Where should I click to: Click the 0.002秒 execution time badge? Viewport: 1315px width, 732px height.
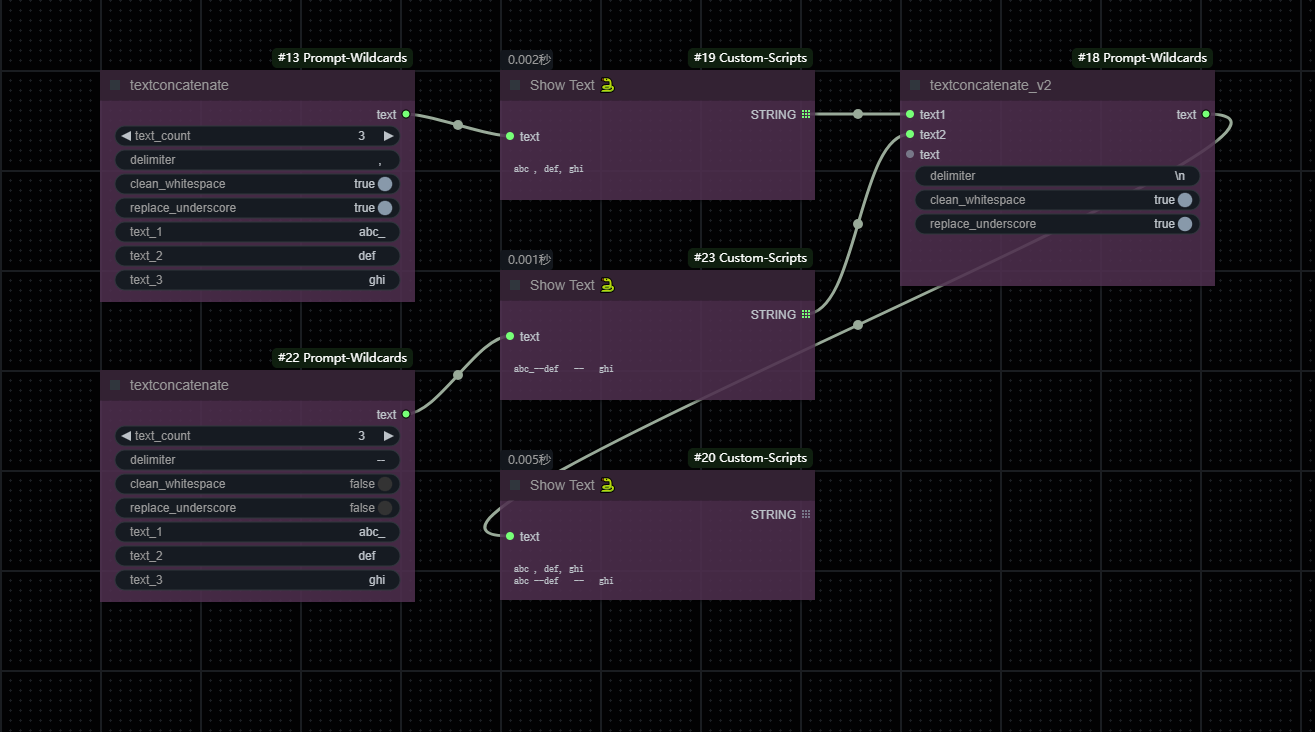(529, 60)
